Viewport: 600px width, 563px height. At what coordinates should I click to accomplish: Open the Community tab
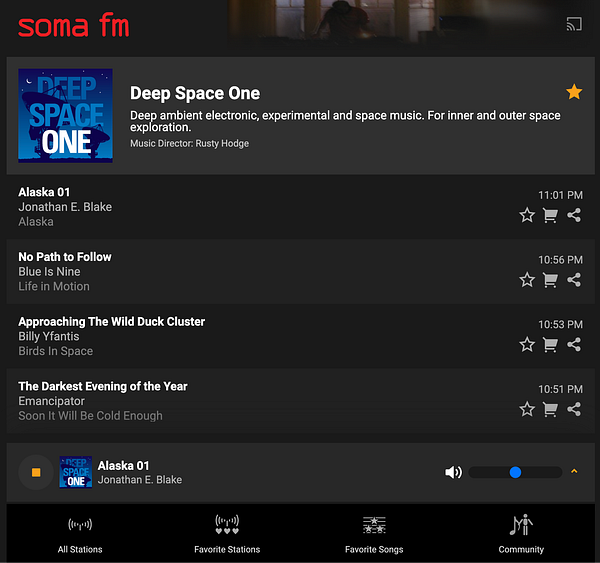[521, 534]
